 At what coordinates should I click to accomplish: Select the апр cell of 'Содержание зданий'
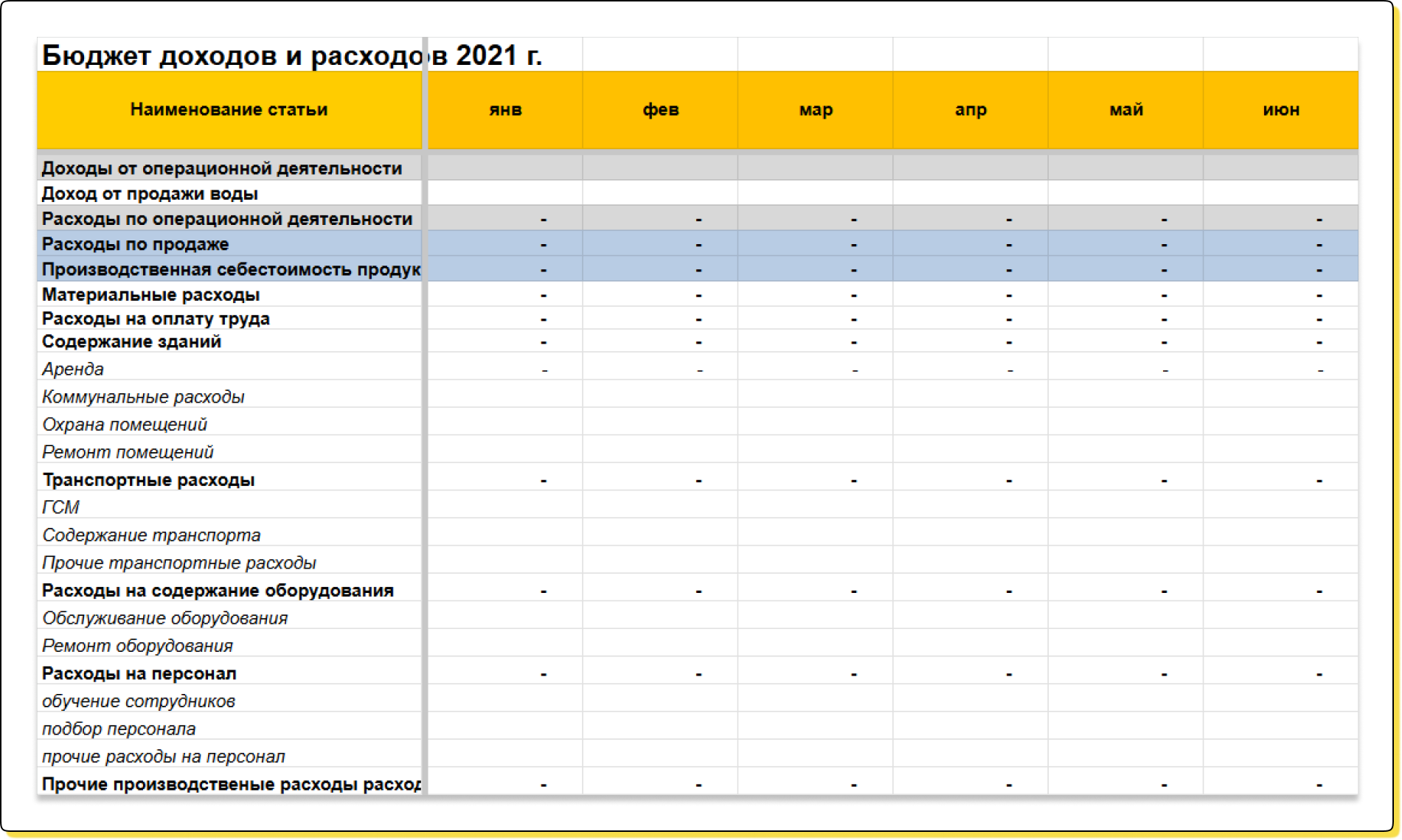[971, 341]
